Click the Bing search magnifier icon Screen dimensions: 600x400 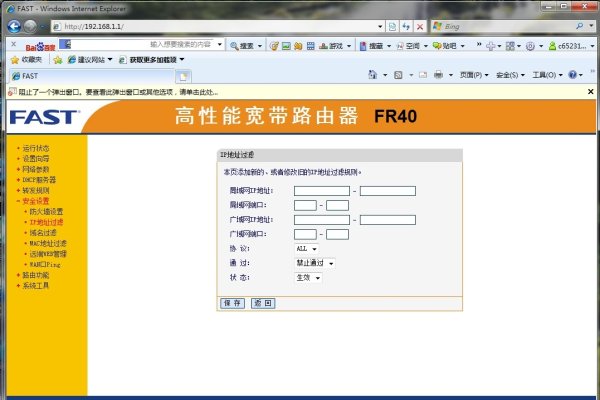tap(579, 26)
